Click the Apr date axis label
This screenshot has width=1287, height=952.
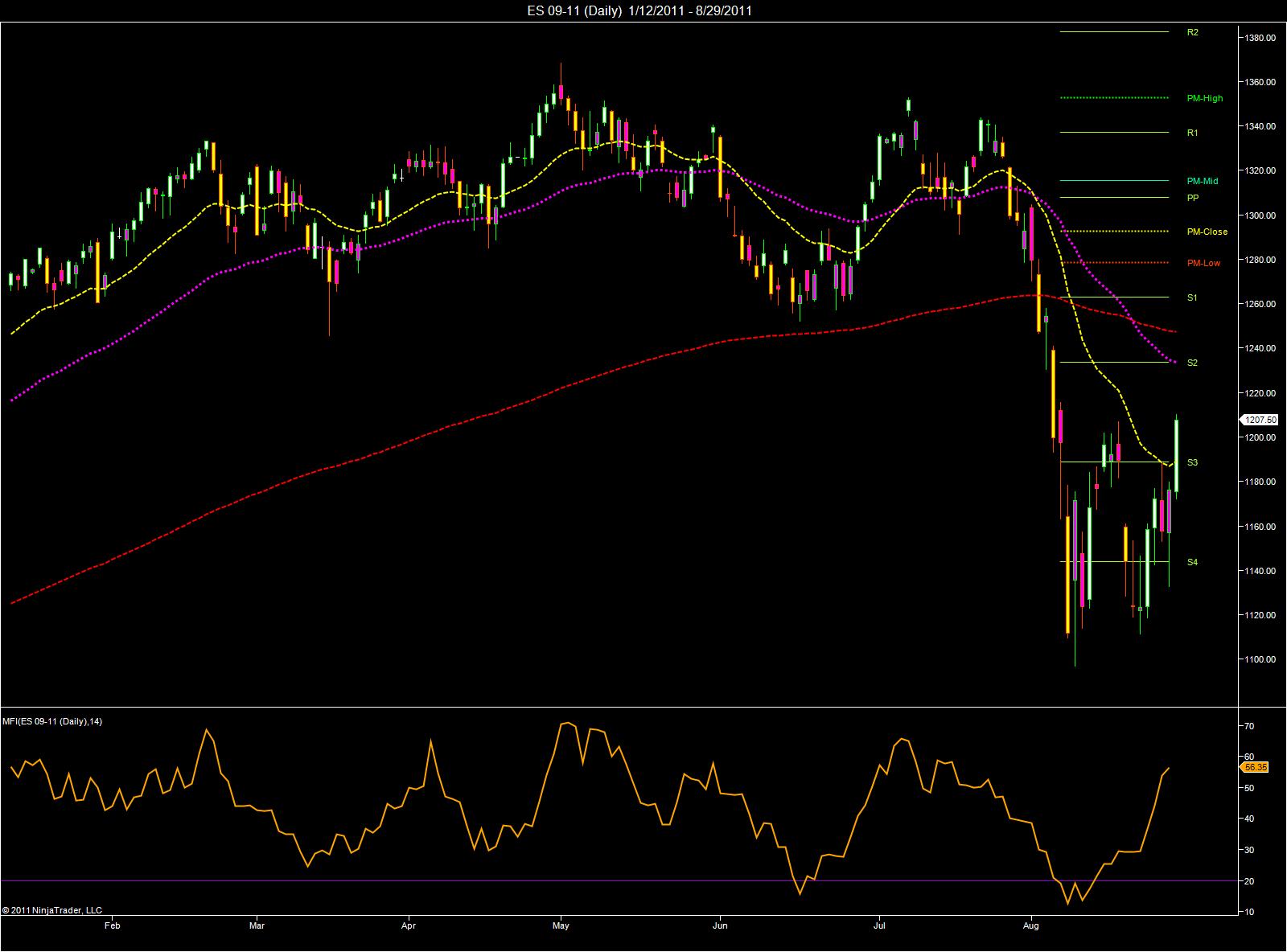(409, 925)
